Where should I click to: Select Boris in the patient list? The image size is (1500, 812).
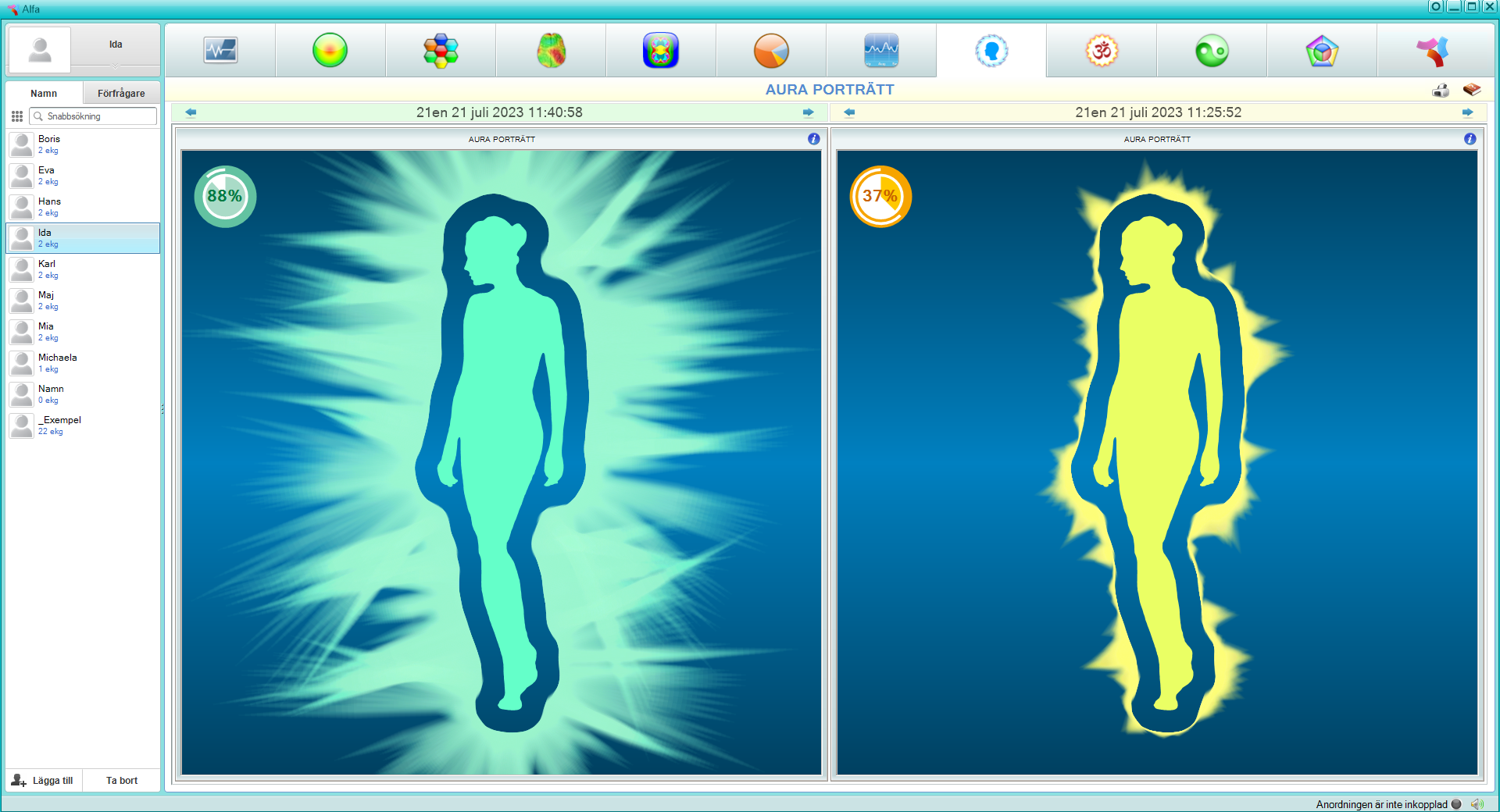point(83,144)
